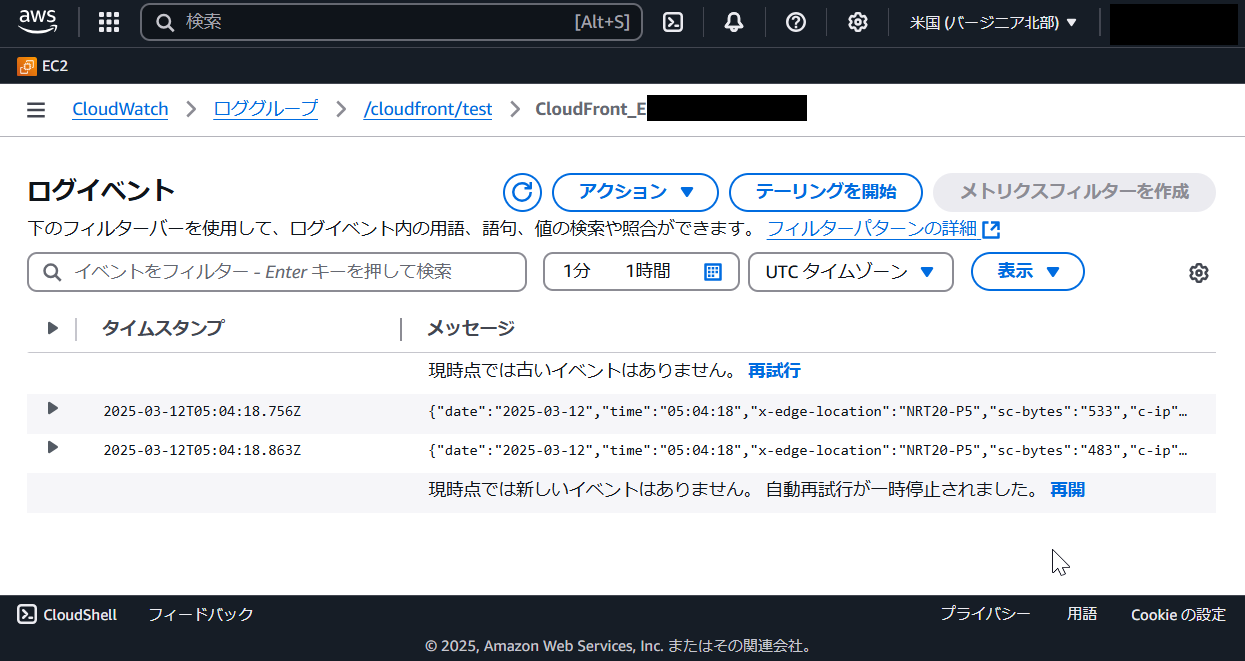Refresh the log events list
Image resolution: width=1245 pixels, height=661 pixels.
point(522,192)
